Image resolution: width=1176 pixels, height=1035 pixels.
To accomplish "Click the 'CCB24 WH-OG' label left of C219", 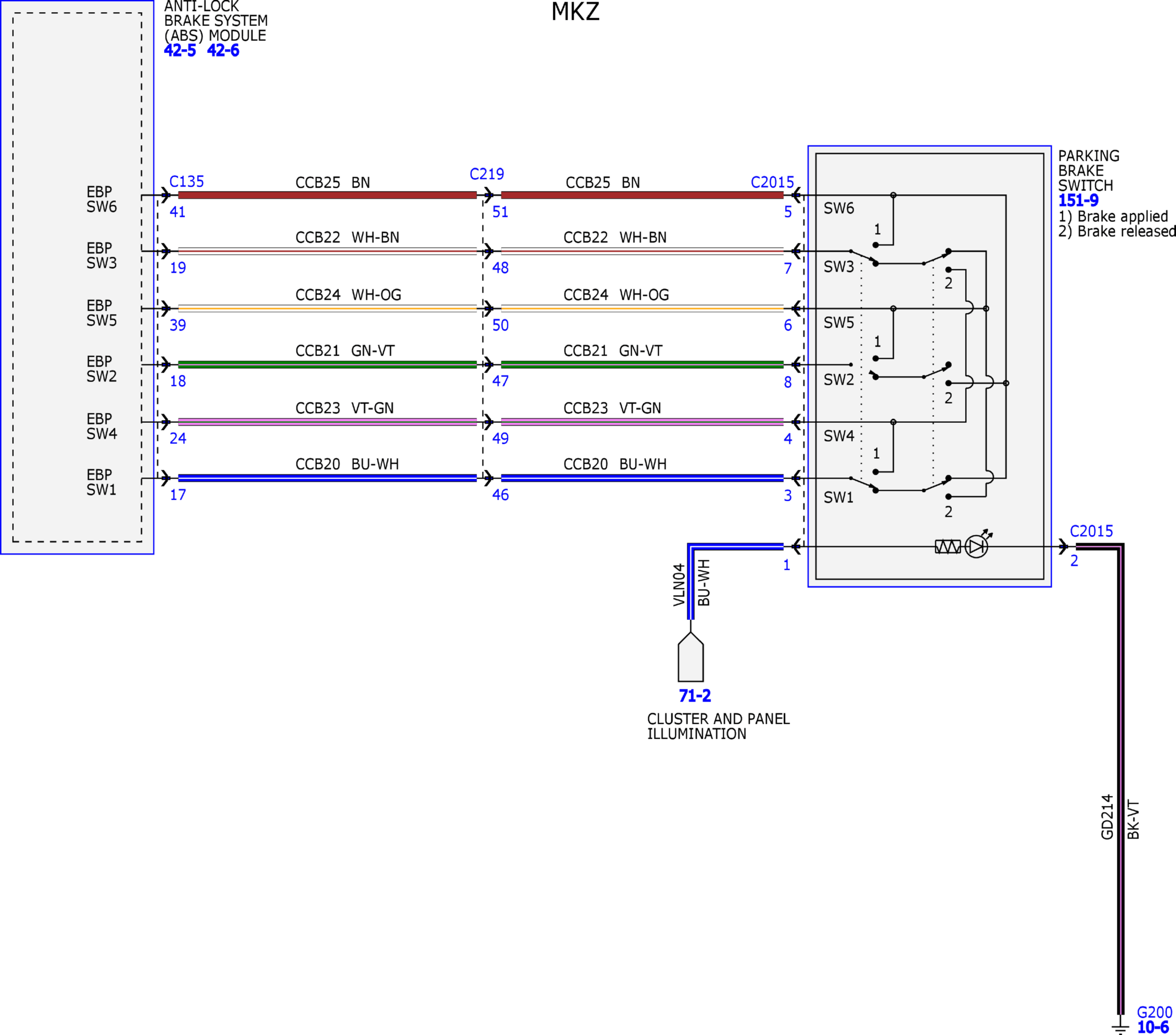I will coord(348,295).
